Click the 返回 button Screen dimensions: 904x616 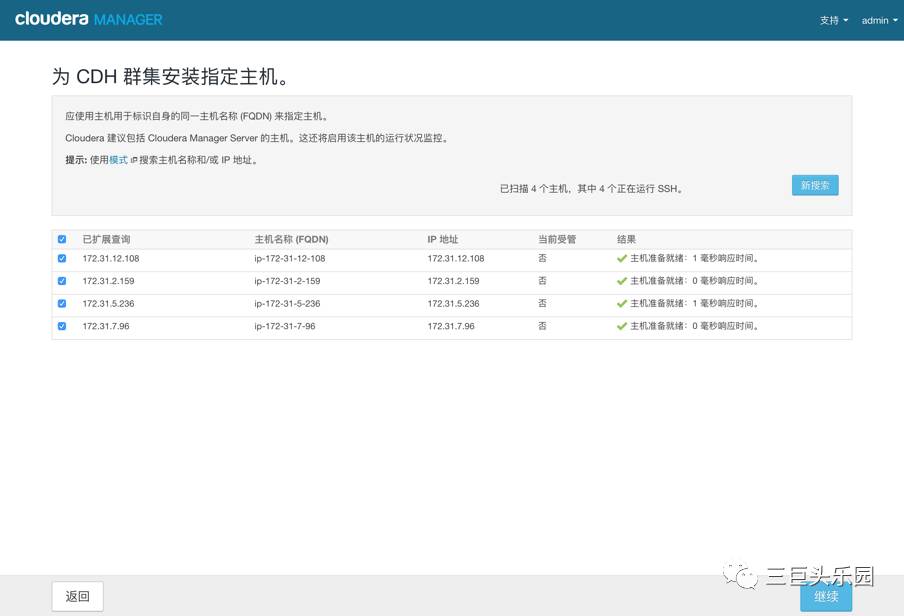(x=77, y=596)
